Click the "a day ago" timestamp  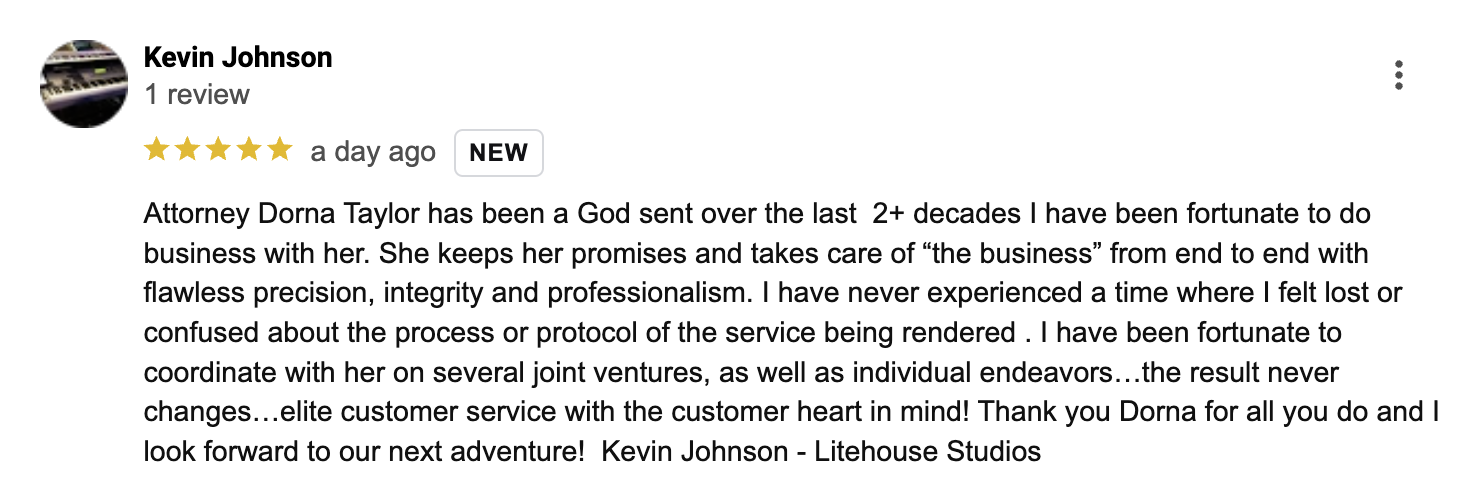[x=373, y=152]
